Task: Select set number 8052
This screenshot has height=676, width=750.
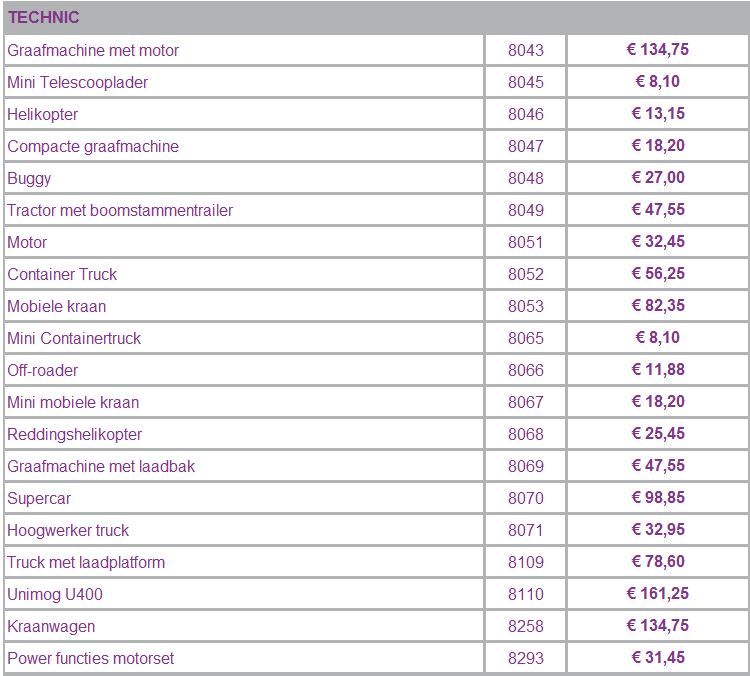Action: (x=526, y=275)
